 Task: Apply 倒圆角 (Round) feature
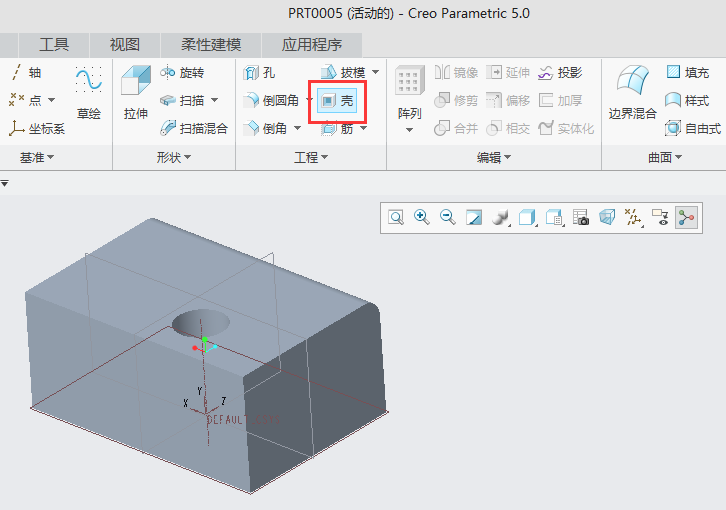[x=271, y=100]
